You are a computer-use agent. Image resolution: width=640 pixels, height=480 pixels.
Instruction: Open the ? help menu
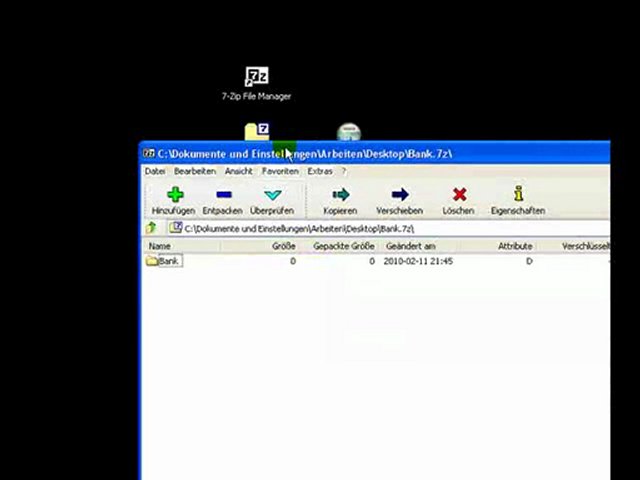344,171
